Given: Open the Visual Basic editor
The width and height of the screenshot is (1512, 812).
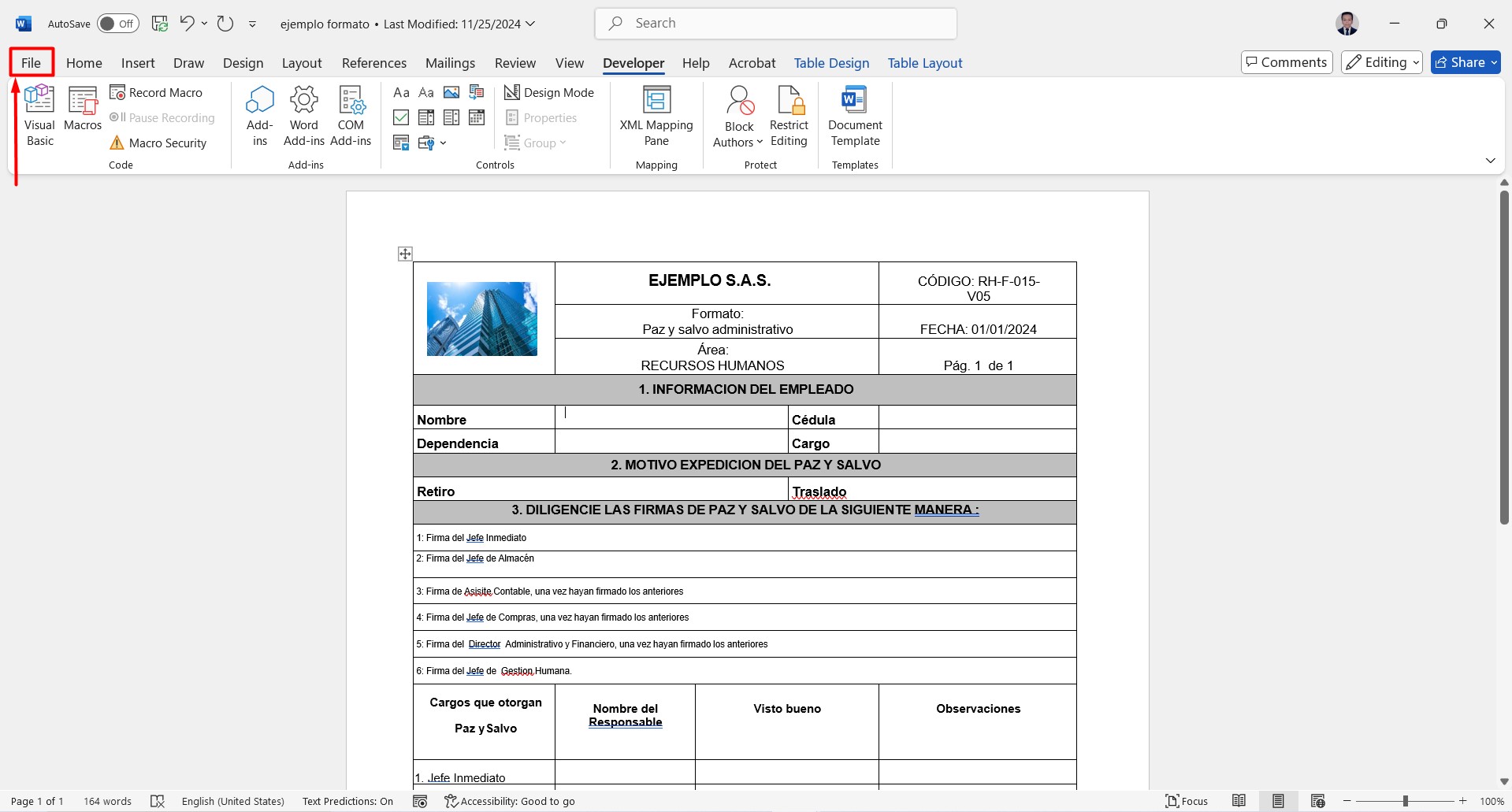Looking at the screenshot, I should (x=39, y=116).
